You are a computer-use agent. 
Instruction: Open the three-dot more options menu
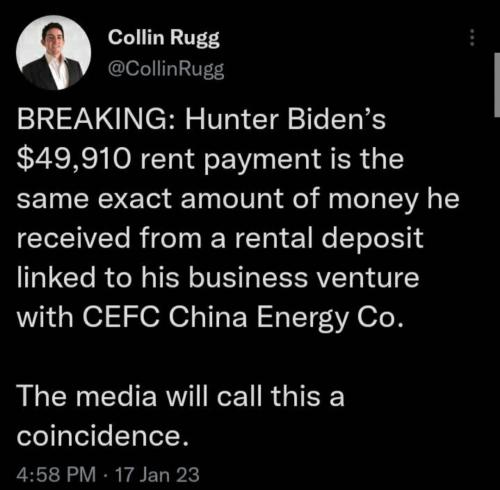coord(472,37)
